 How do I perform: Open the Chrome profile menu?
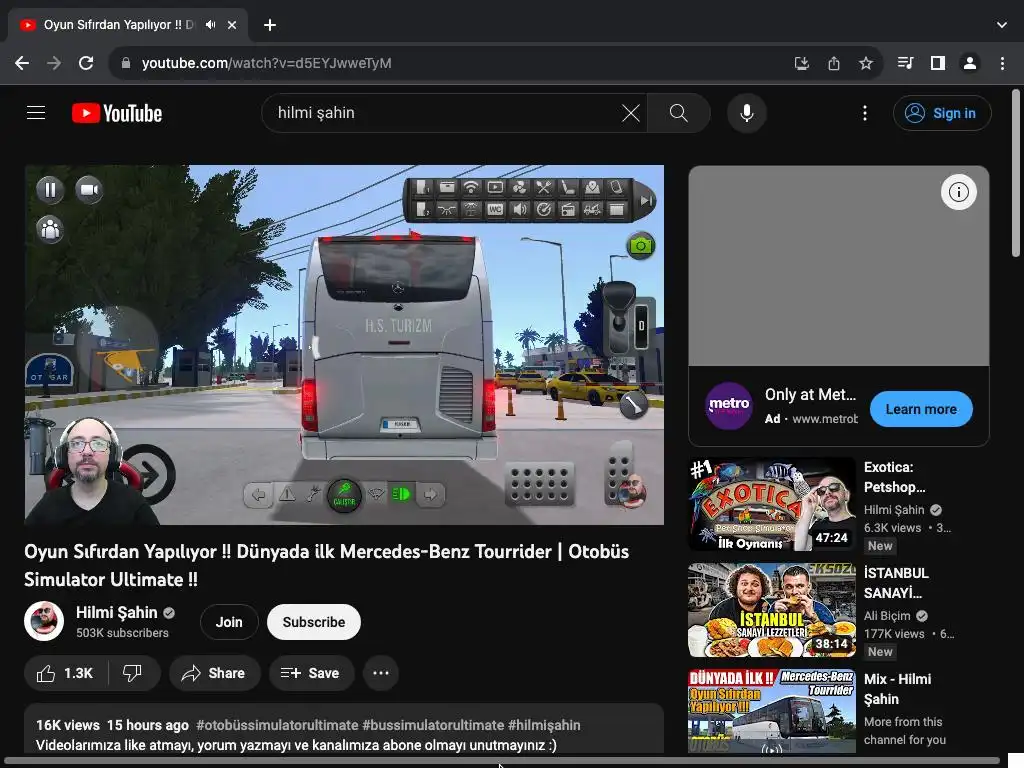(x=970, y=63)
